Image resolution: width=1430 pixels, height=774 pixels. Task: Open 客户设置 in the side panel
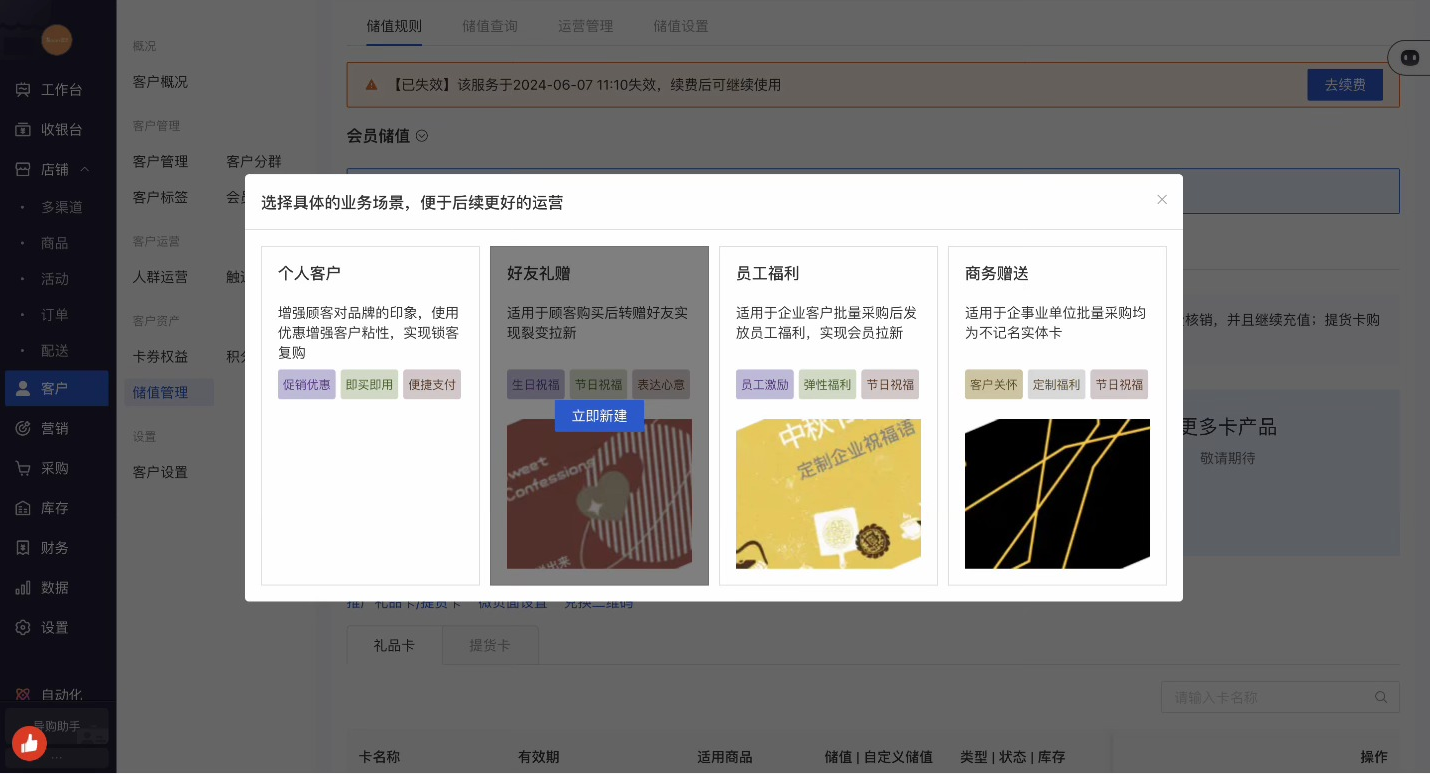pos(160,472)
